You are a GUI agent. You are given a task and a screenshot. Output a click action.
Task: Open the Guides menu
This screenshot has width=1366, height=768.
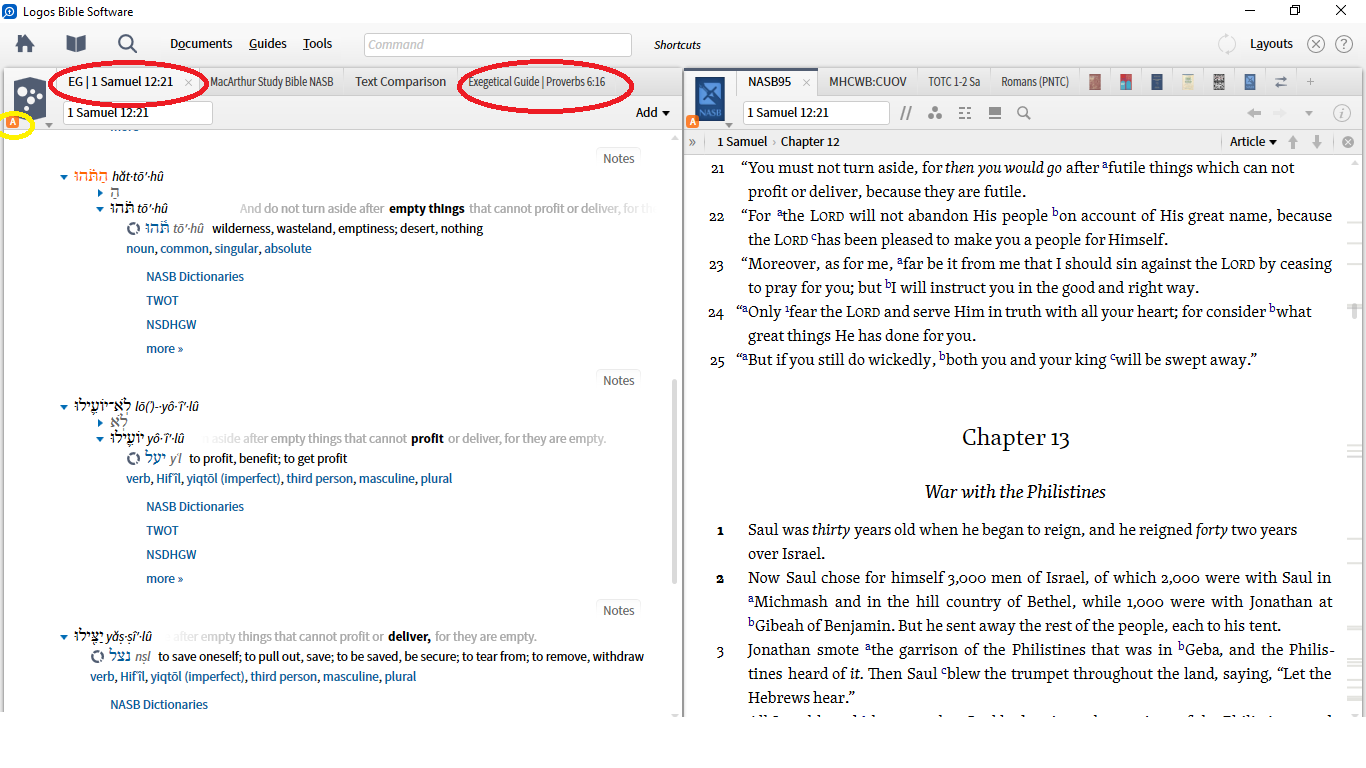pyautogui.click(x=268, y=44)
